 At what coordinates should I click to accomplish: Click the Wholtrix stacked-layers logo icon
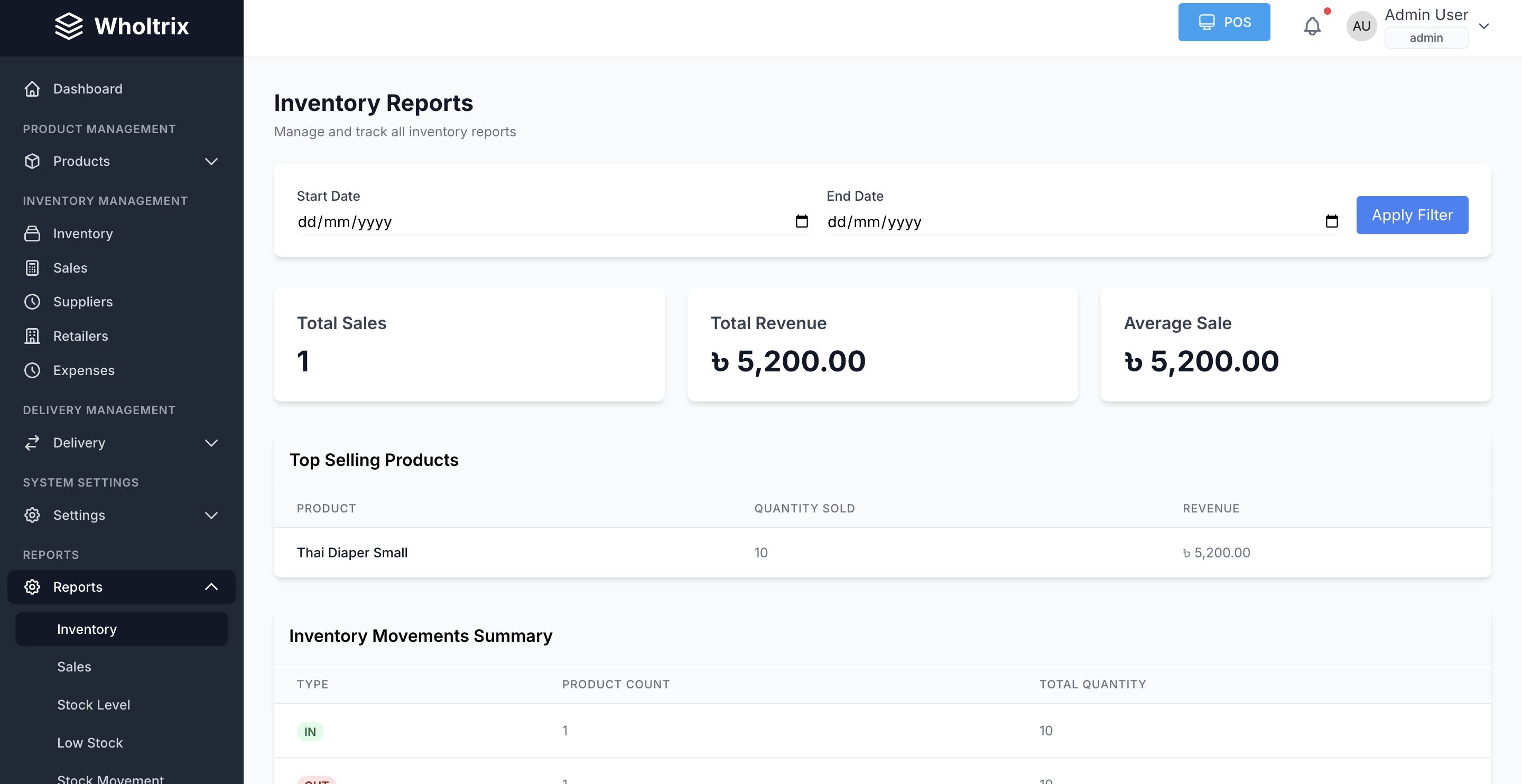coord(69,26)
